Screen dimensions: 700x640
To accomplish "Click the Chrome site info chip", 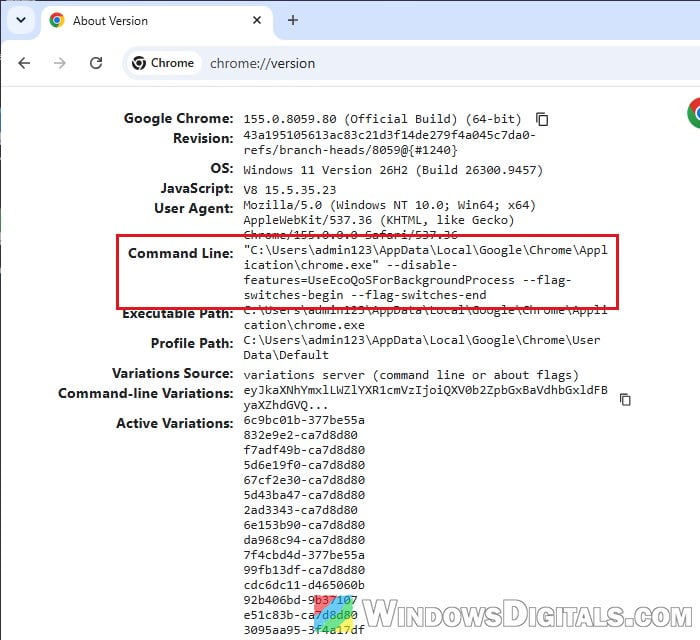I will (x=163, y=63).
